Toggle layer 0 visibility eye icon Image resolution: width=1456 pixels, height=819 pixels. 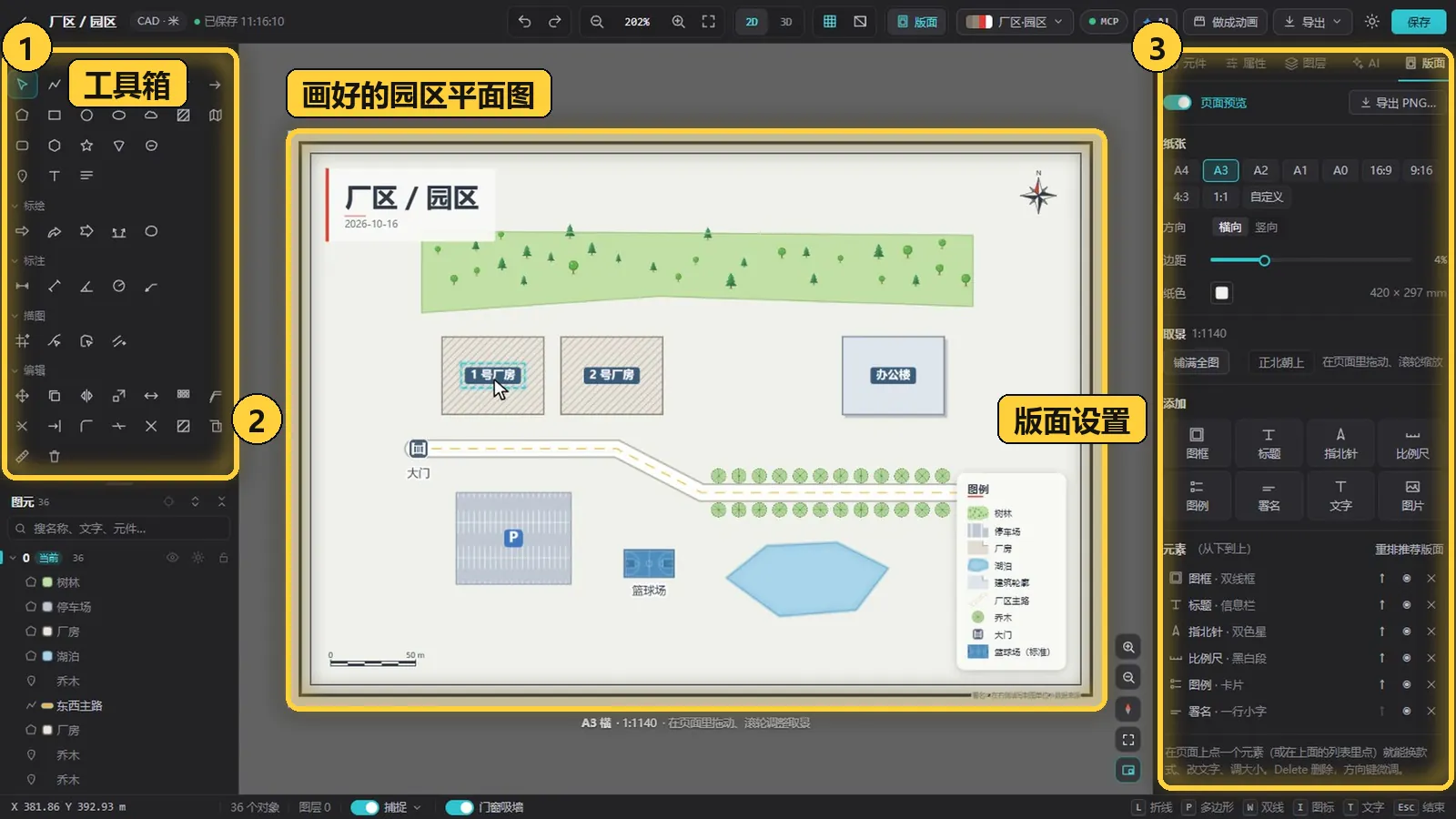coord(172,557)
